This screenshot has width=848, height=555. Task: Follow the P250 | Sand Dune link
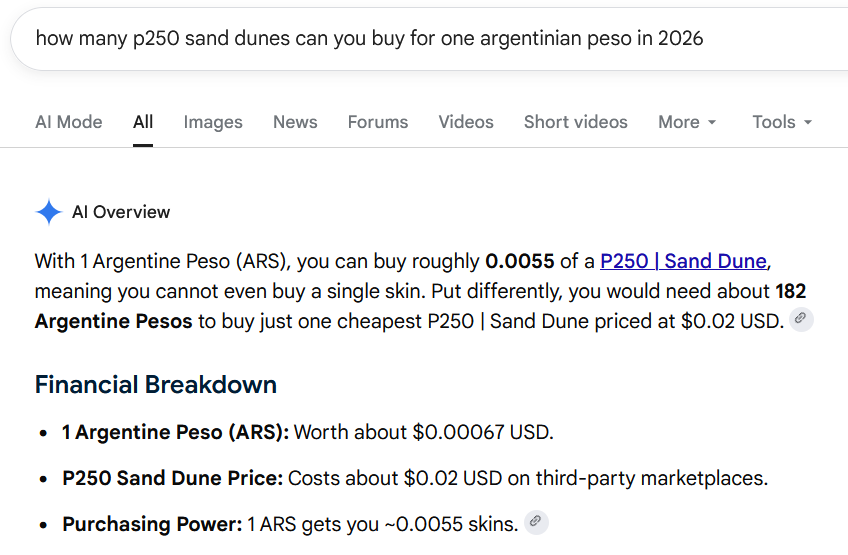(684, 261)
